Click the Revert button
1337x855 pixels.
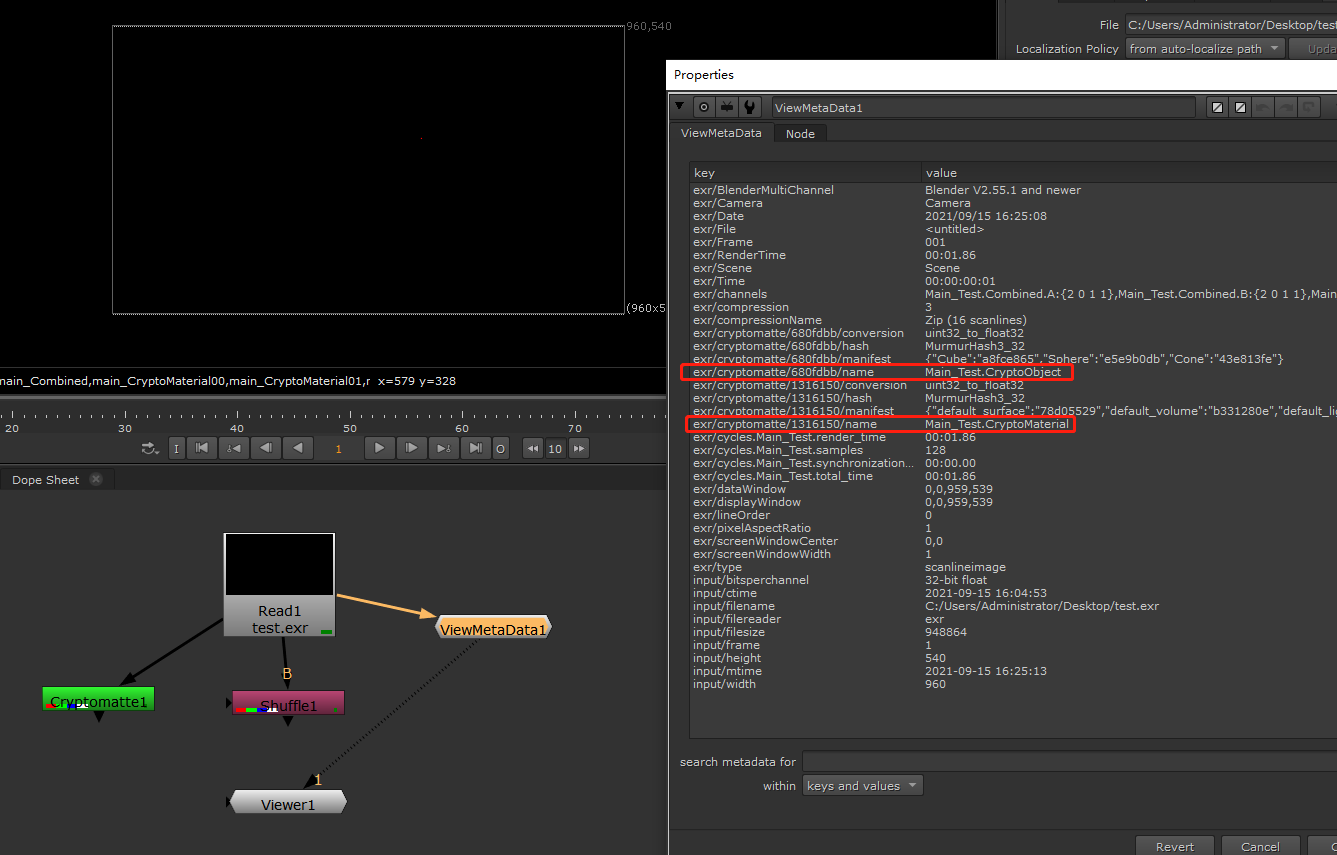pyautogui.click(x=1175, y=846)
